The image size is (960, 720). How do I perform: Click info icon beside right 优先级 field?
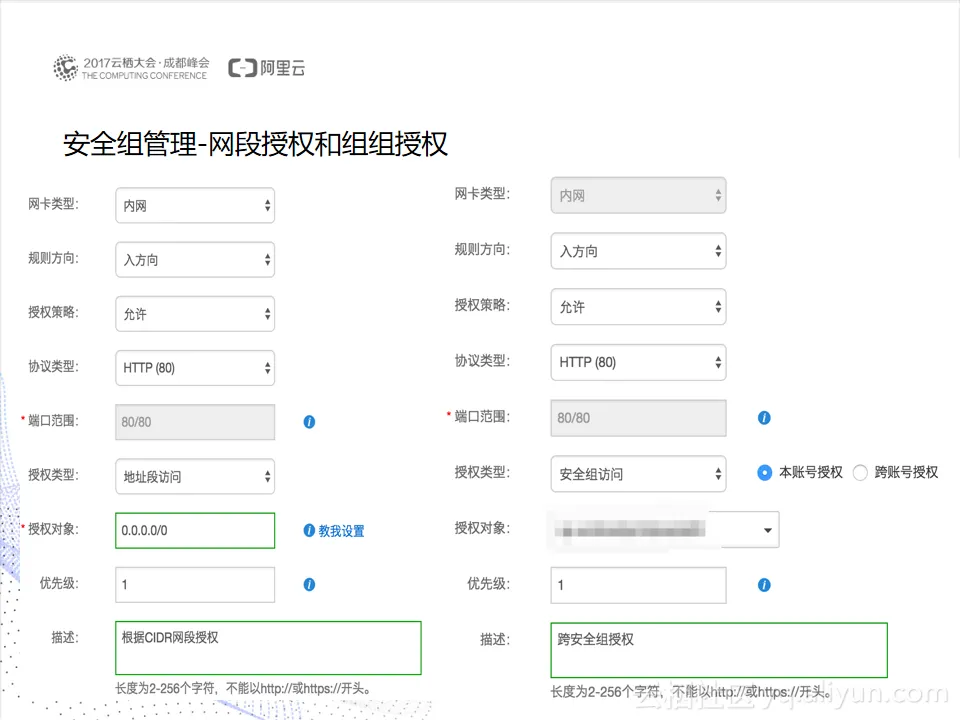coord(764,585)
